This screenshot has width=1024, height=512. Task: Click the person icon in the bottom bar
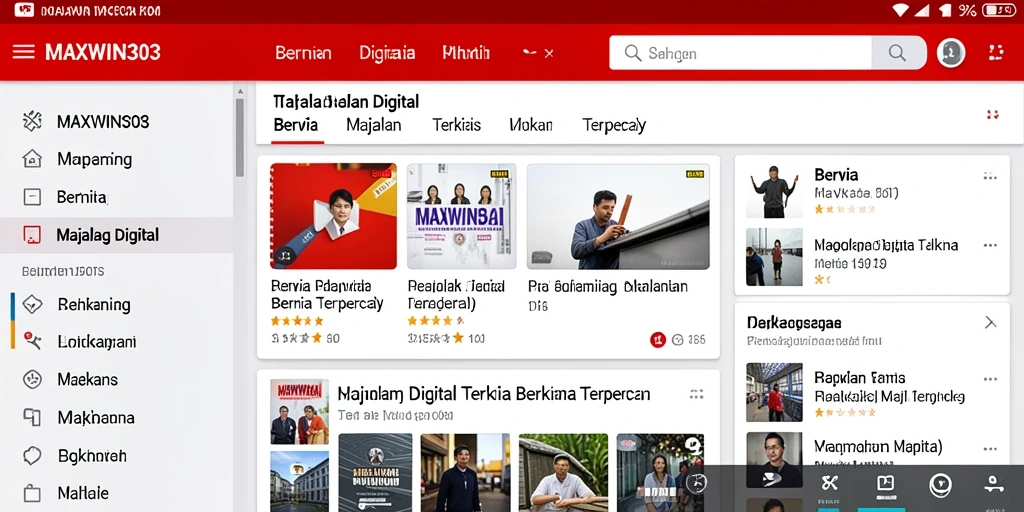[994, 484]
